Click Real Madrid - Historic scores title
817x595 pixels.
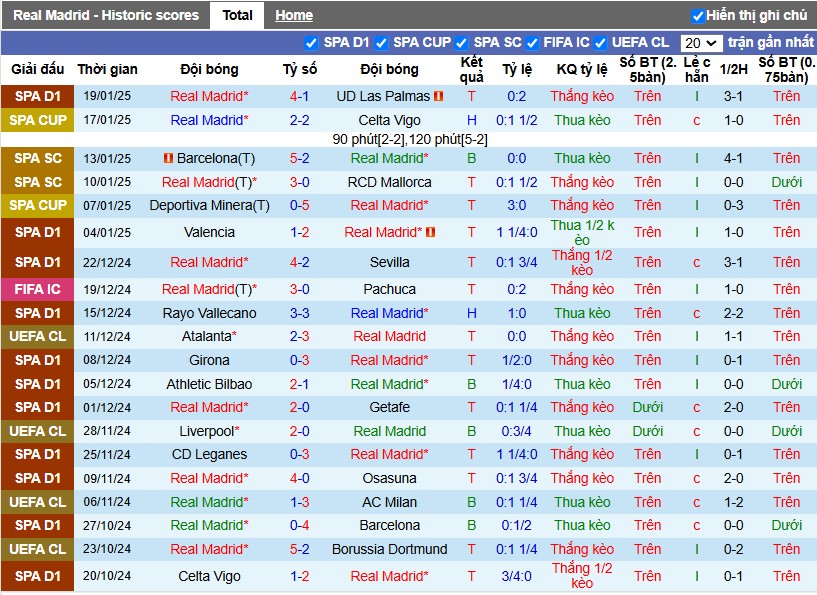click(106, 15)
